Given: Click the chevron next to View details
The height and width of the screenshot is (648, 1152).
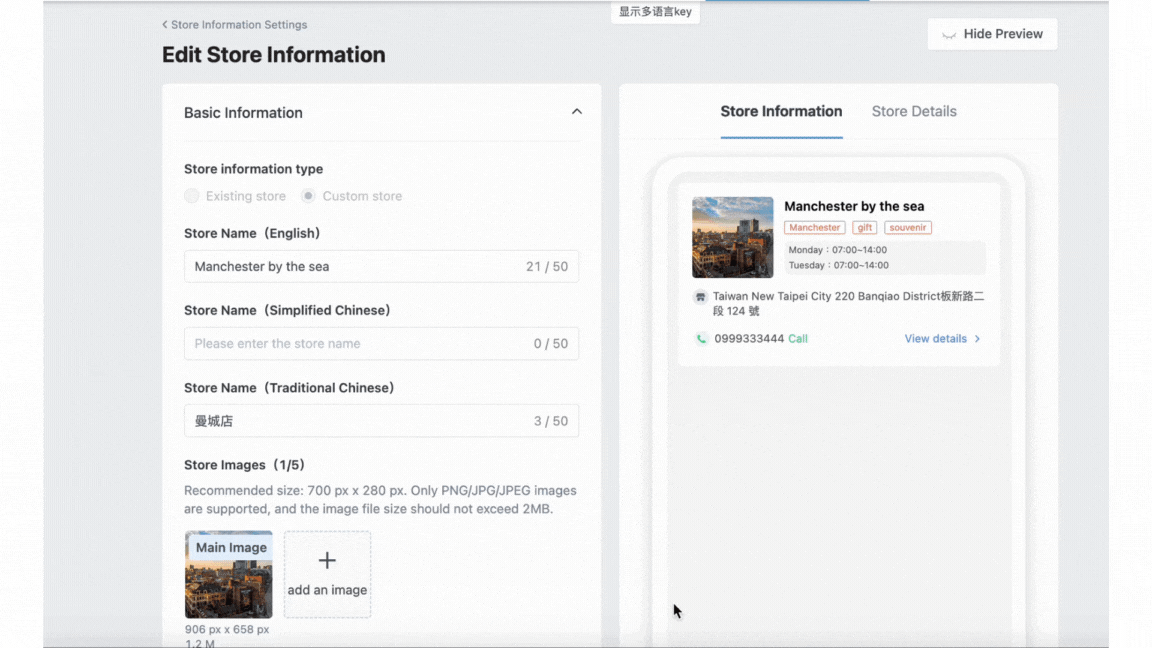Looking at the screenshot, I should pyautogui.click(x=977, y=339).
